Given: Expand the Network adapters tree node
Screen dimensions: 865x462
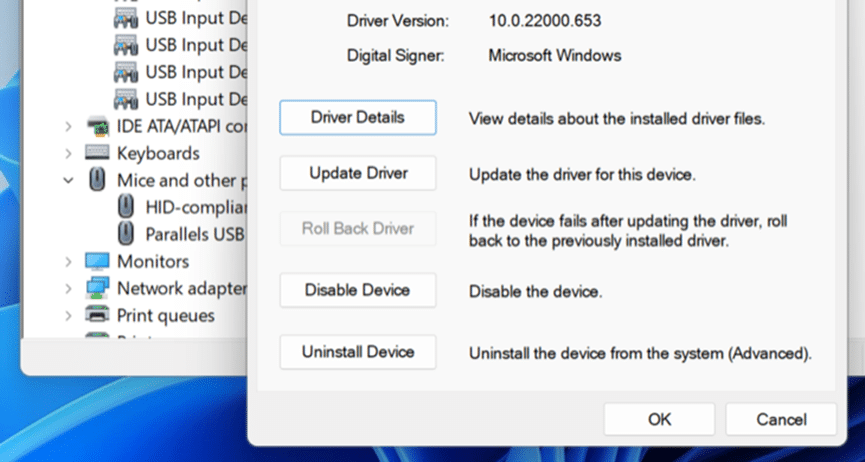Looking at the screenshot, I should click(68, 288).
